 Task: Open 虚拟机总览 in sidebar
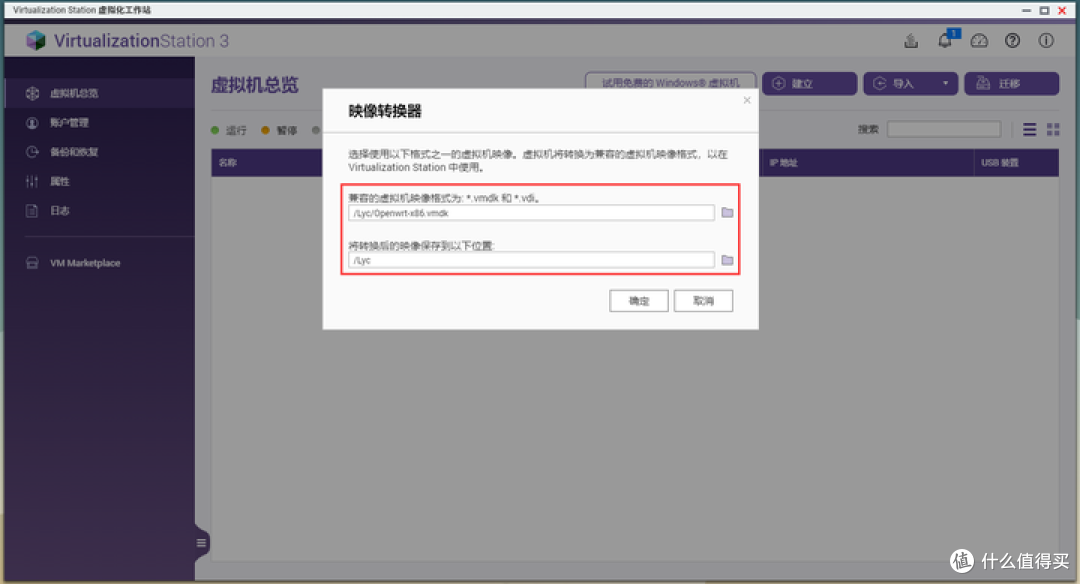pyautogui.click(x=100, y=93)
